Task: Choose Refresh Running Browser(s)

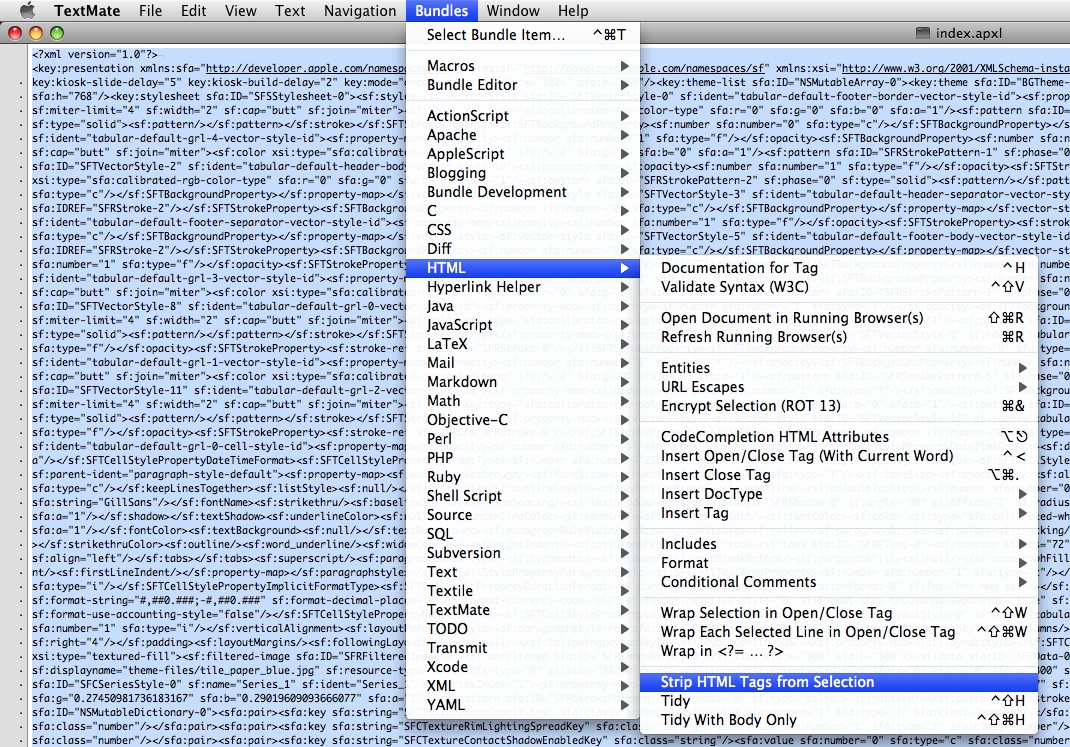Action: (839, 337)
